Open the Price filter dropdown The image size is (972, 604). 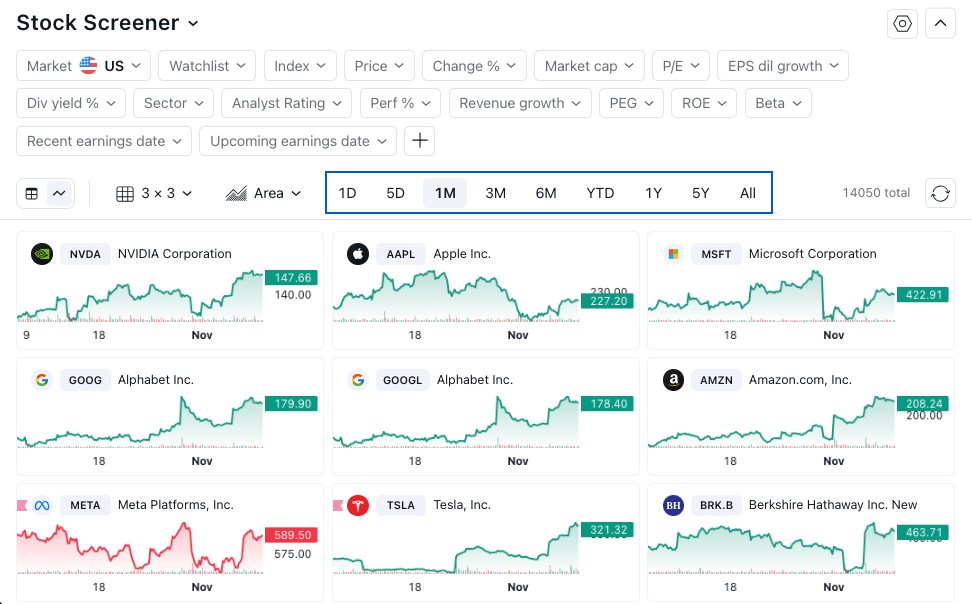(x=379, y=66)
